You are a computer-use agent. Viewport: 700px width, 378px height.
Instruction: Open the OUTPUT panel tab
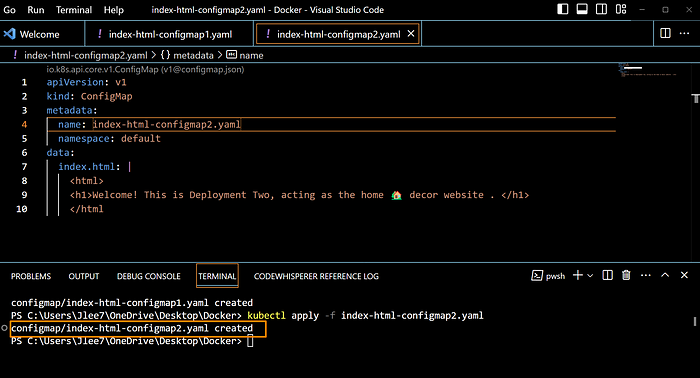(83, 276)
